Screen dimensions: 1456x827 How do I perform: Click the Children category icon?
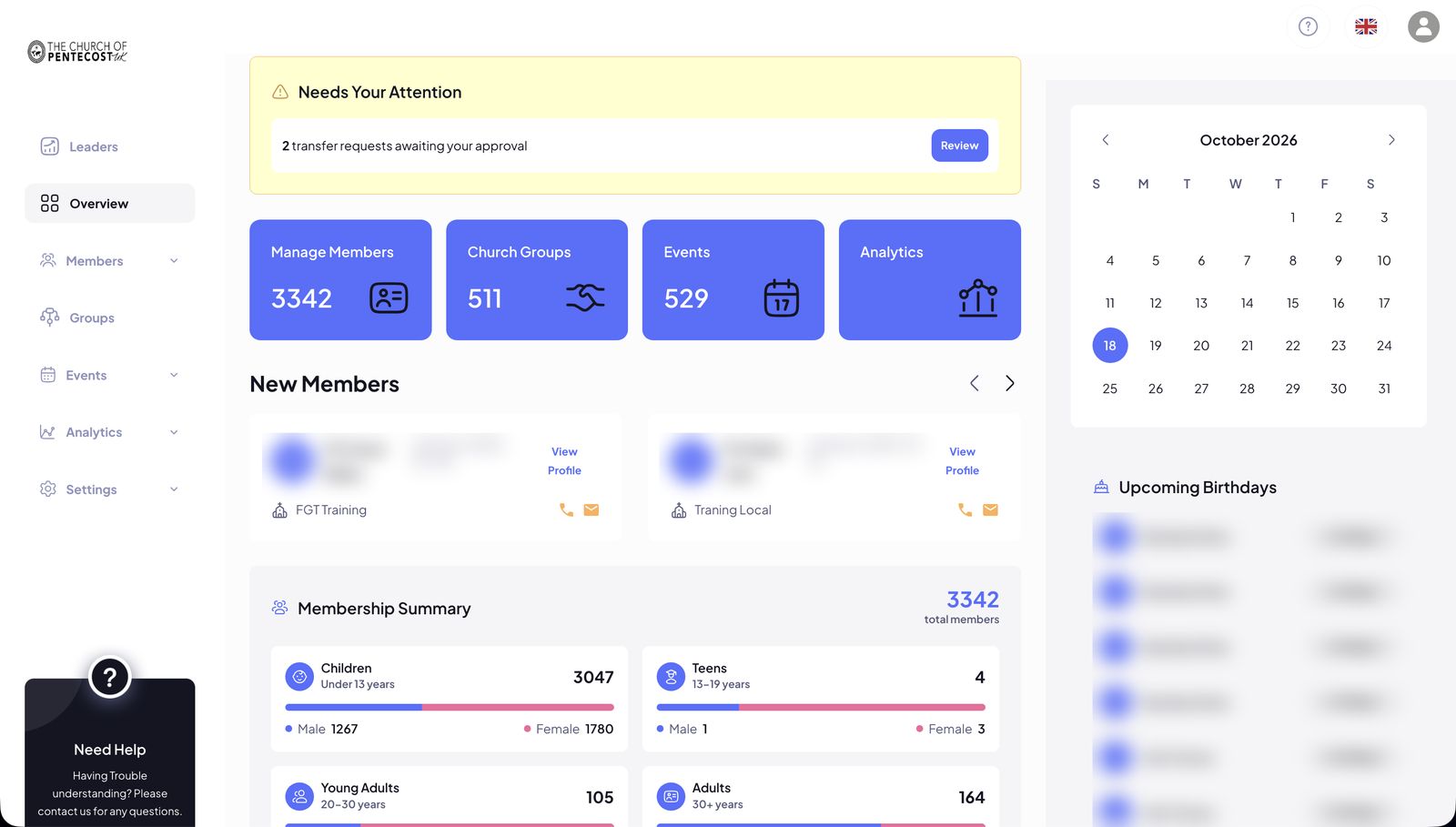299,676
